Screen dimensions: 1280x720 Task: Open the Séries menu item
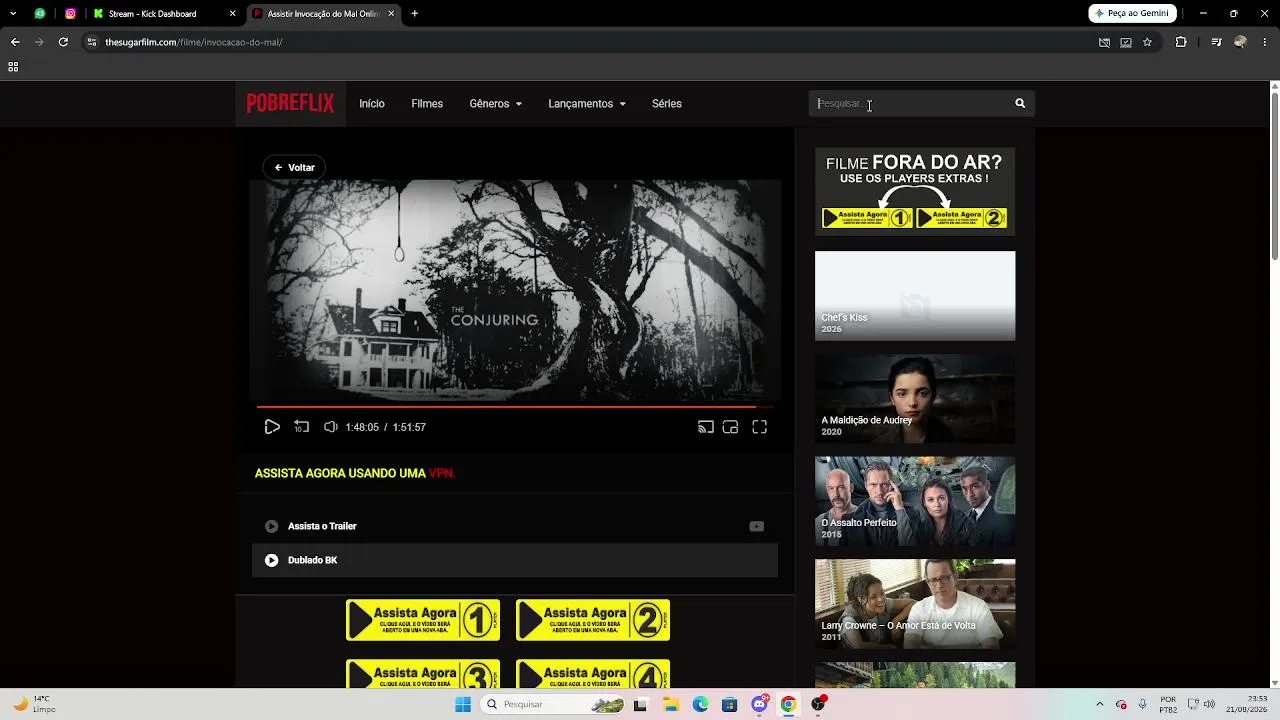click(x=667, y=104)
